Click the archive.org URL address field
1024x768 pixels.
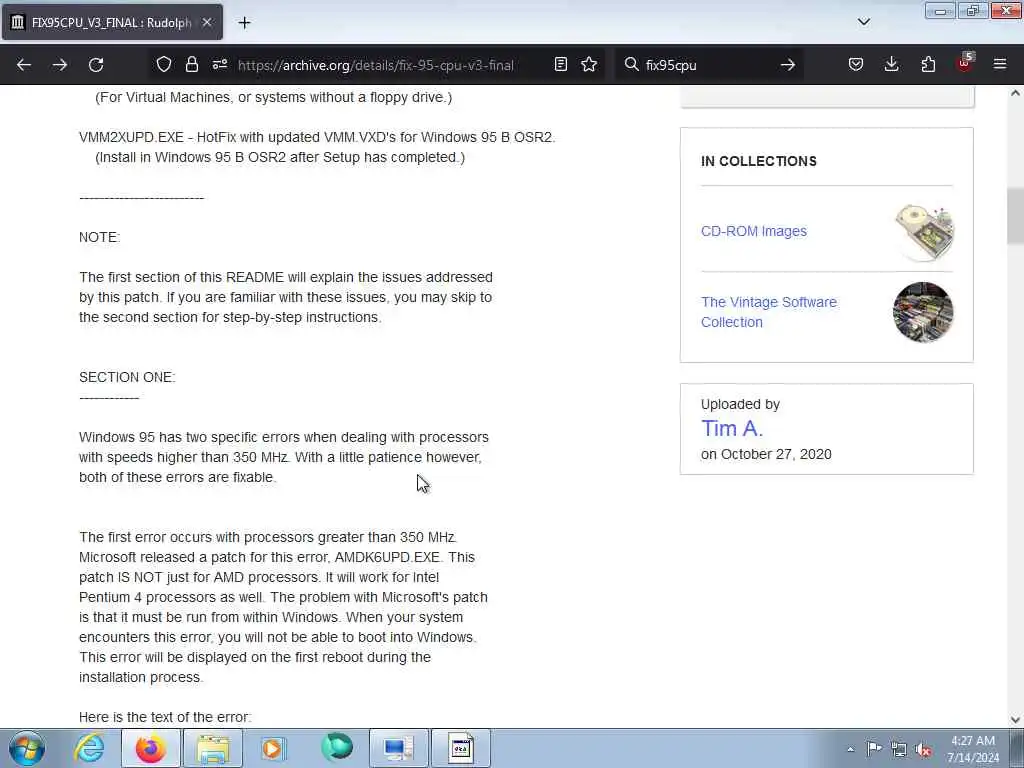[376, 65]
